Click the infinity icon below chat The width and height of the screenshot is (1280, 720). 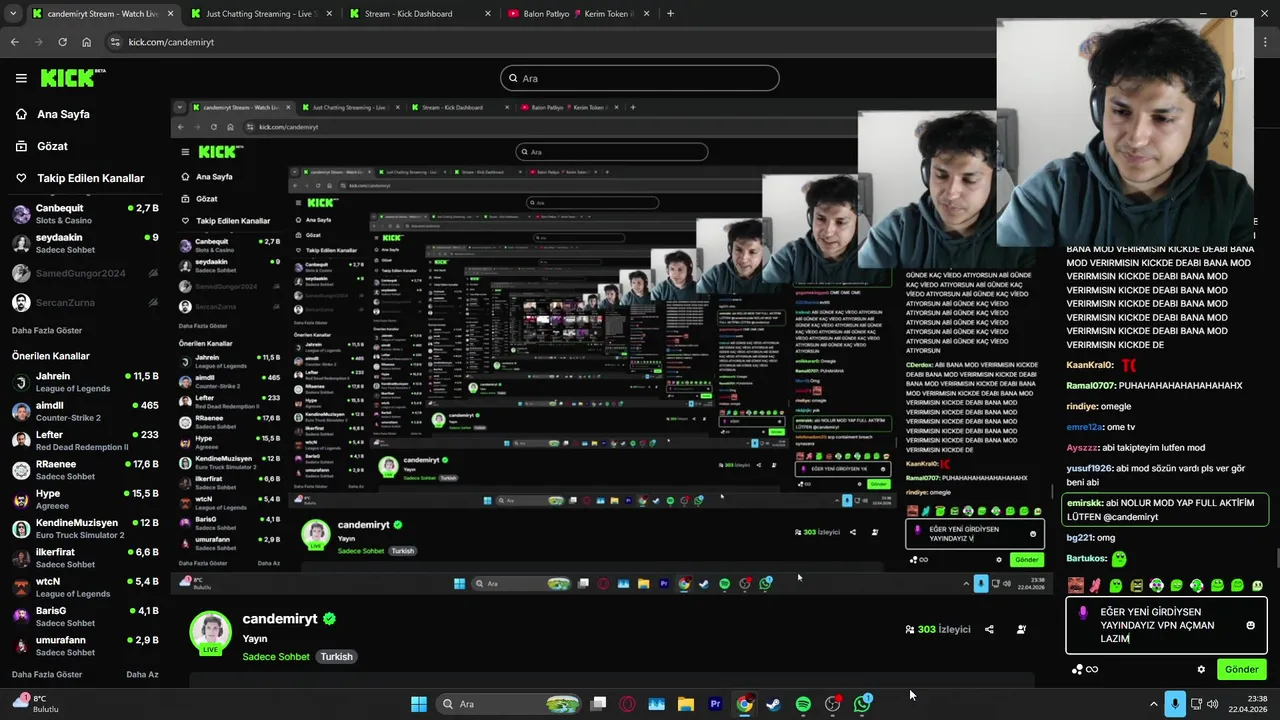click(1092, 669)
